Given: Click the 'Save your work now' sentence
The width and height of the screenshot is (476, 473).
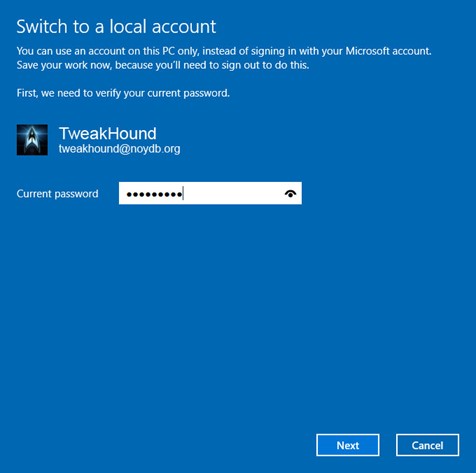Looking at the screenshot, I should tap(163, 65).
